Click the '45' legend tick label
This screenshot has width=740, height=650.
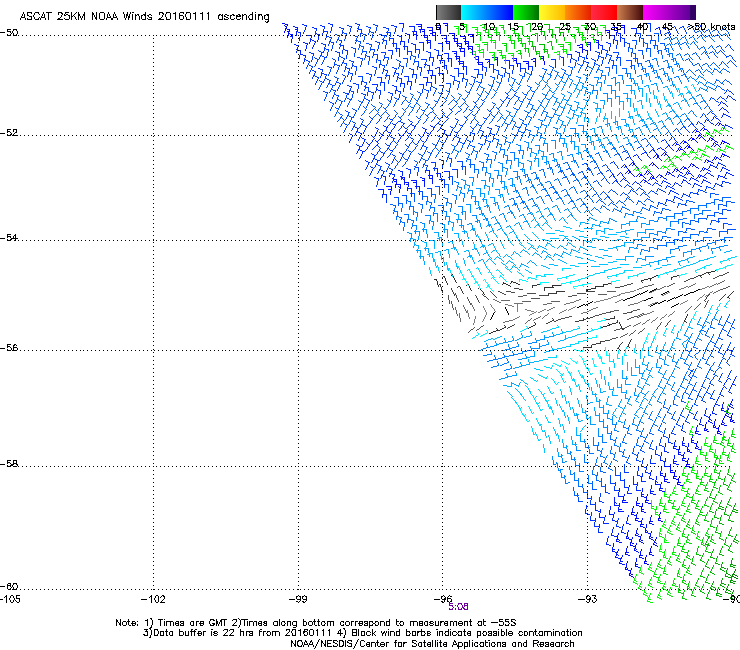667,26
